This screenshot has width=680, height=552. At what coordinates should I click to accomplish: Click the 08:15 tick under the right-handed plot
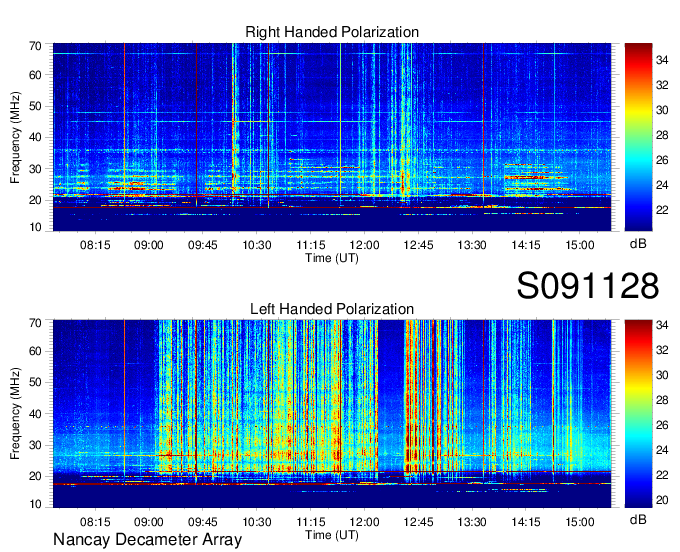click(95, 245)
